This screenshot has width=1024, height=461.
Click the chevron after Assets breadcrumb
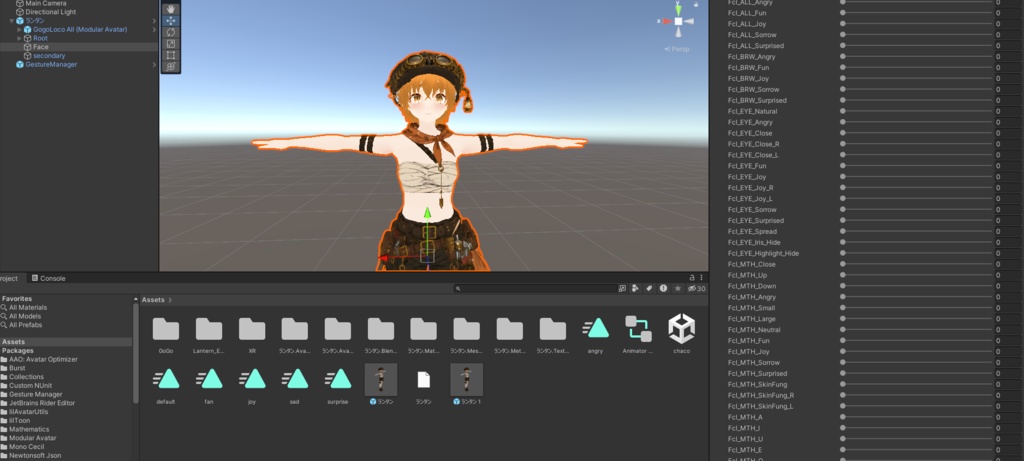[x=170, y=300]
